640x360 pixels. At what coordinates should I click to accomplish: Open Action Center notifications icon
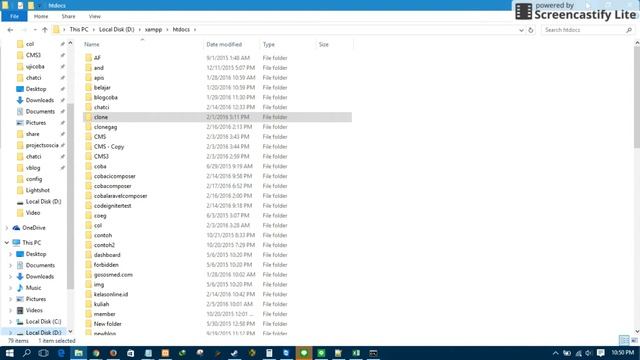tap(600, 353)
